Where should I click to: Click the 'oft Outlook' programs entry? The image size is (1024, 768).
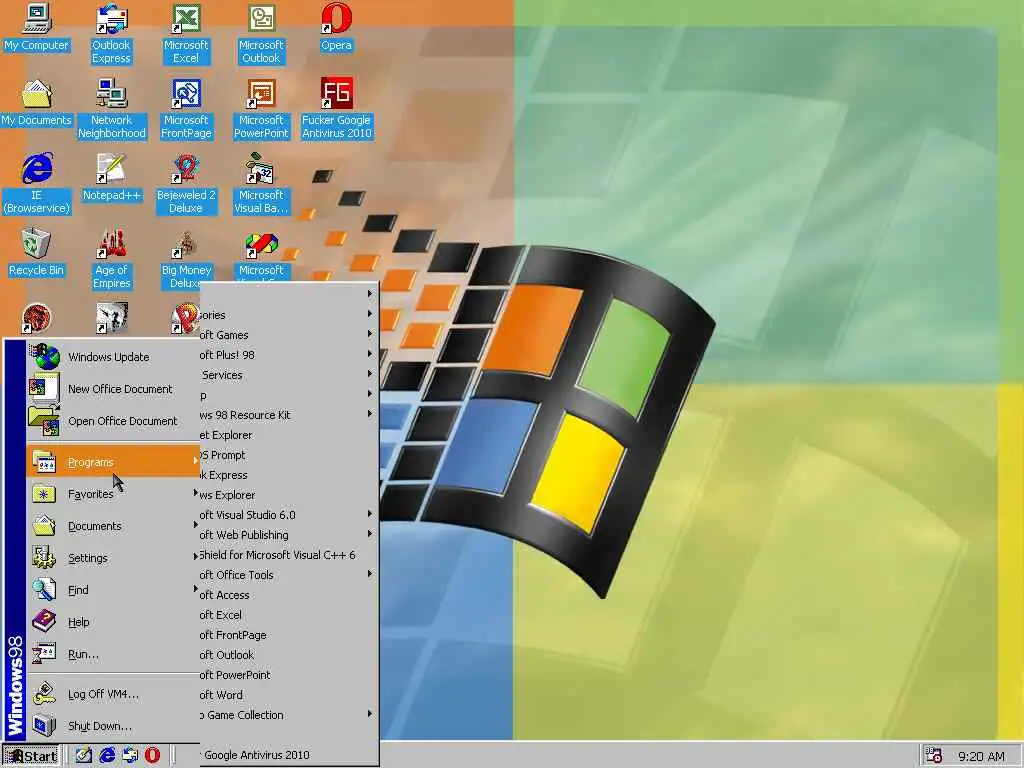point(288,654)
